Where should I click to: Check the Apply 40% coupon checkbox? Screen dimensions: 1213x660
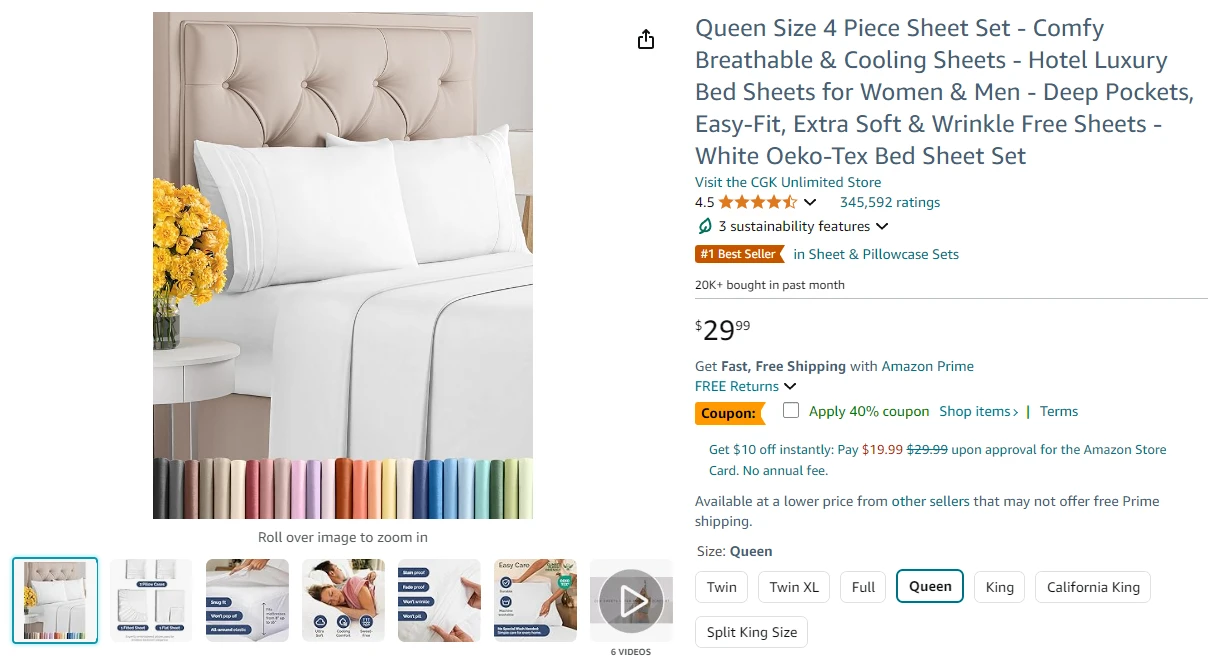(x=791, y=410)
